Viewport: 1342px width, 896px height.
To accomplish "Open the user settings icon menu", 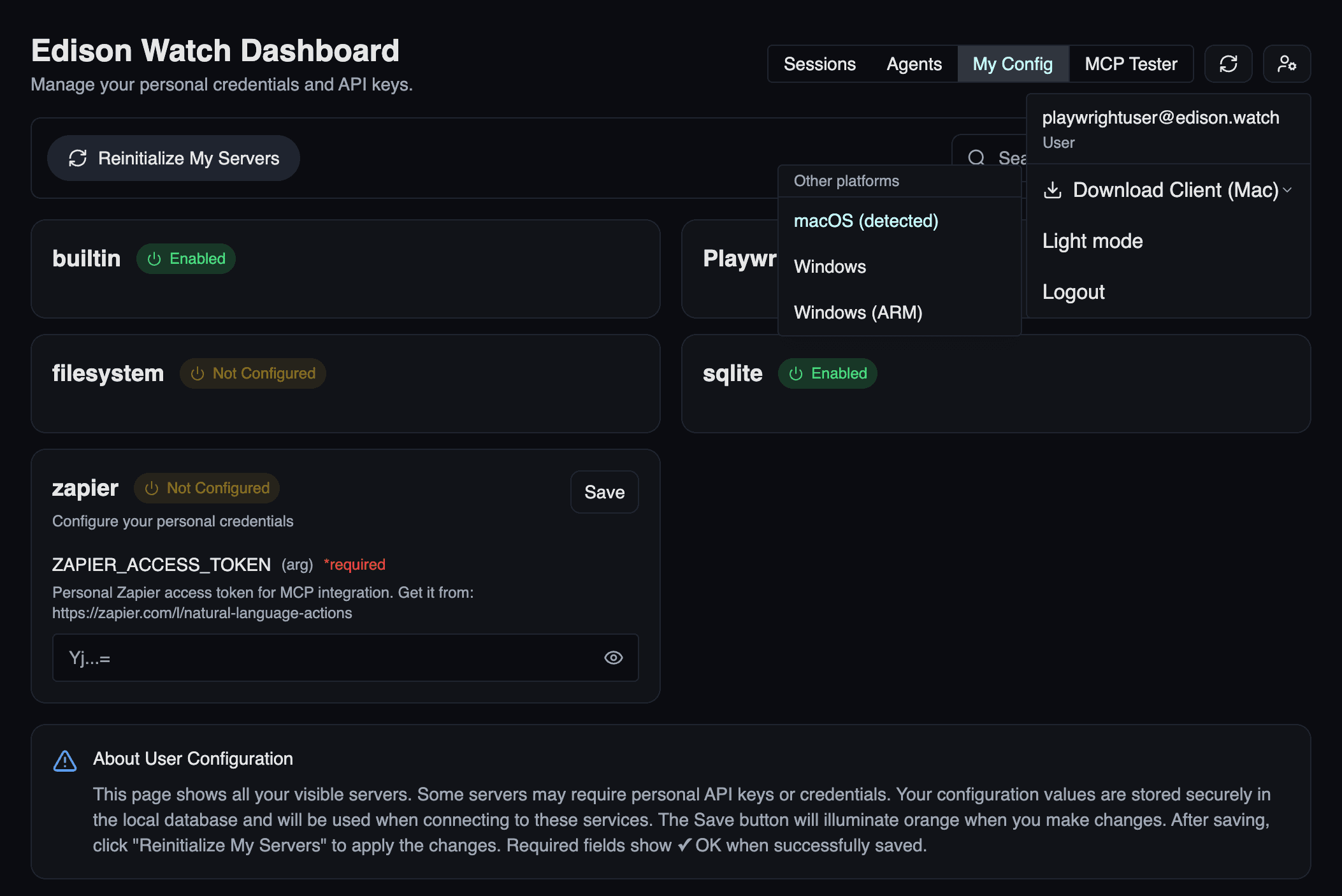I will 1287,64.
